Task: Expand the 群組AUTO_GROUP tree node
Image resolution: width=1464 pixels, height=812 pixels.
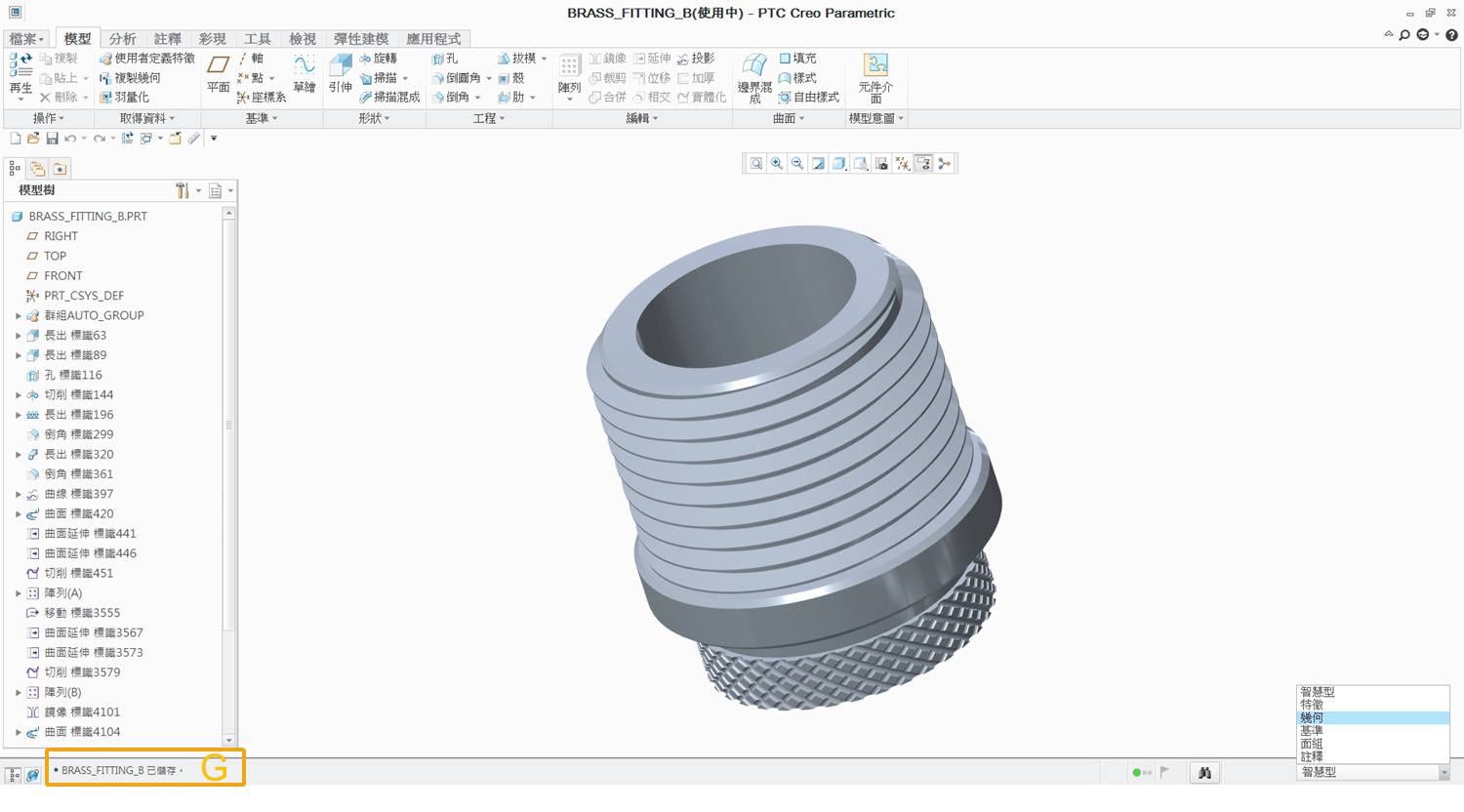Action: [x=18, y=316]
